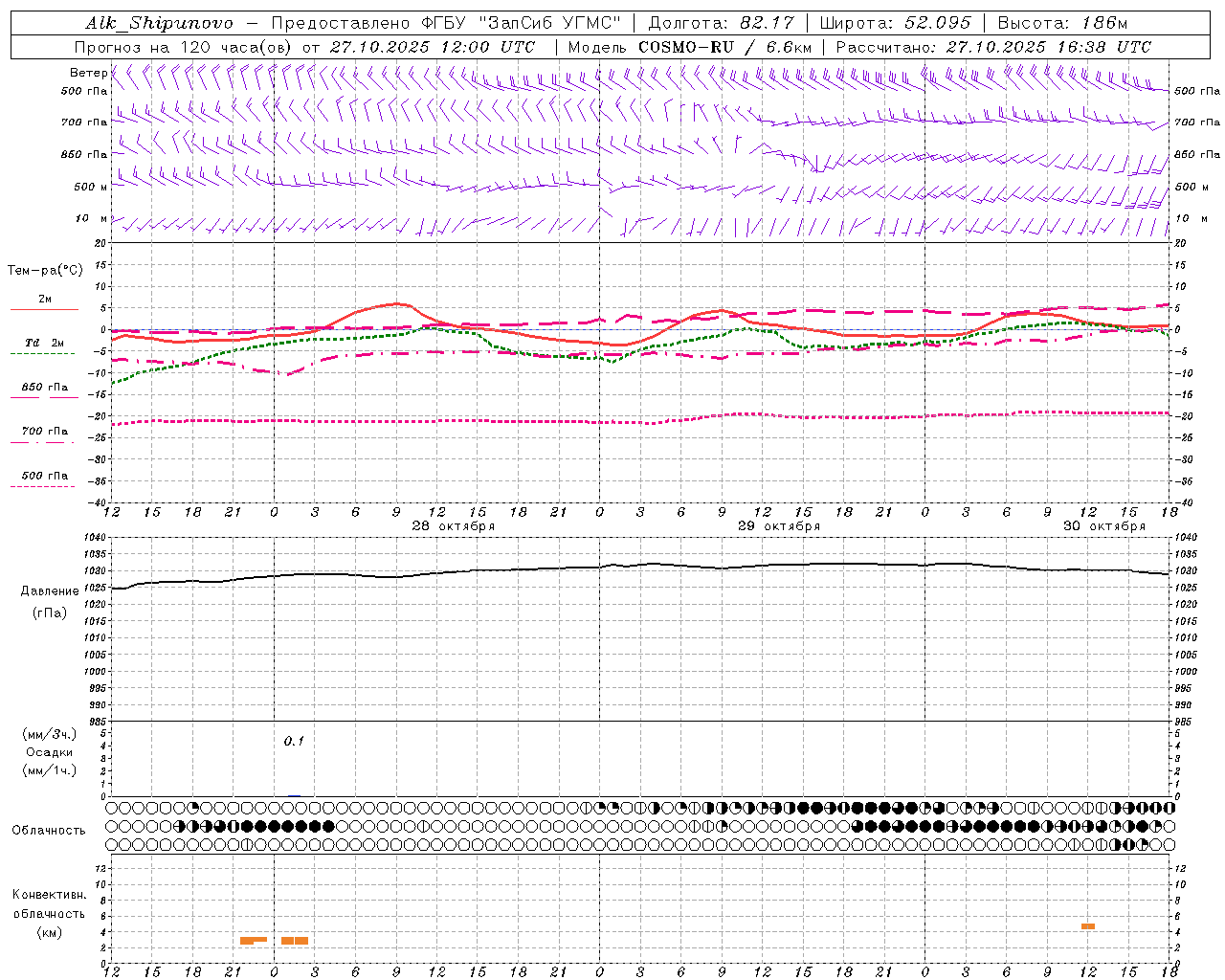This screenshot has height=980, width=1225.
Task: Select the Высота: 186м header field
Action: click(1062, 23)
